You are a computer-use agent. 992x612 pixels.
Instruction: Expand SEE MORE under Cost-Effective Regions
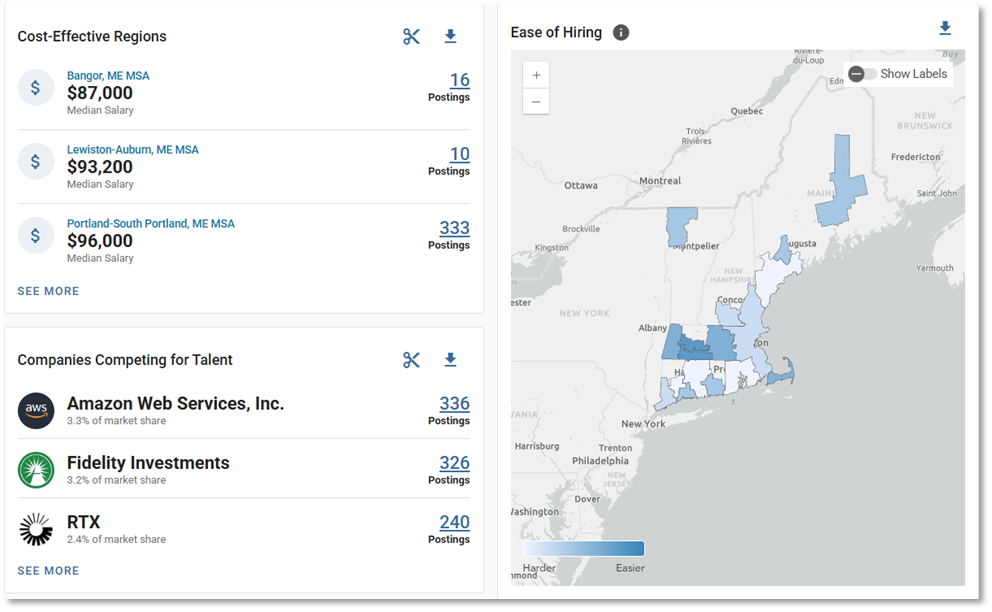click(48, 291)
